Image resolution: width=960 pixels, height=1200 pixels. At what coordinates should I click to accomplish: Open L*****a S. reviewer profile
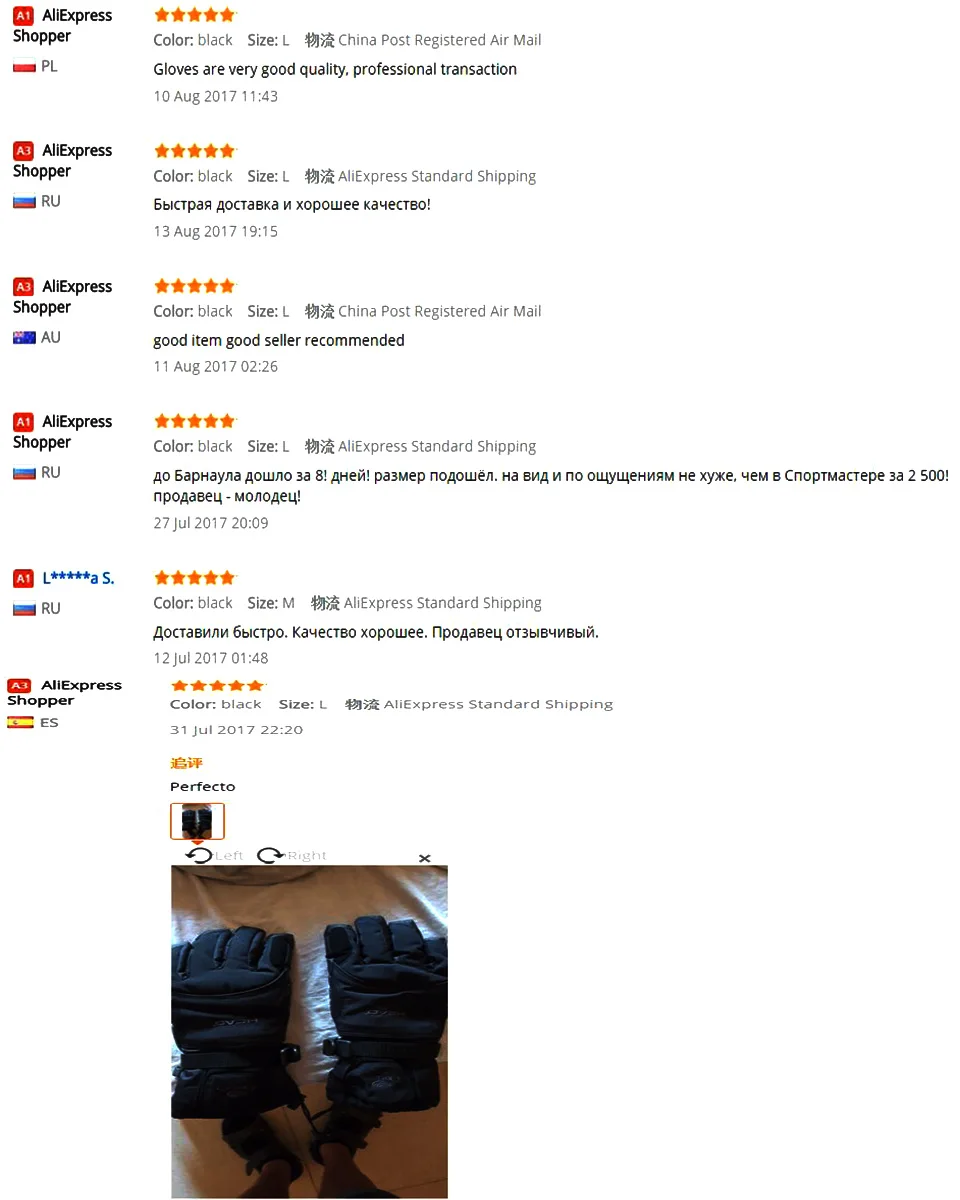tap(78, 578)
